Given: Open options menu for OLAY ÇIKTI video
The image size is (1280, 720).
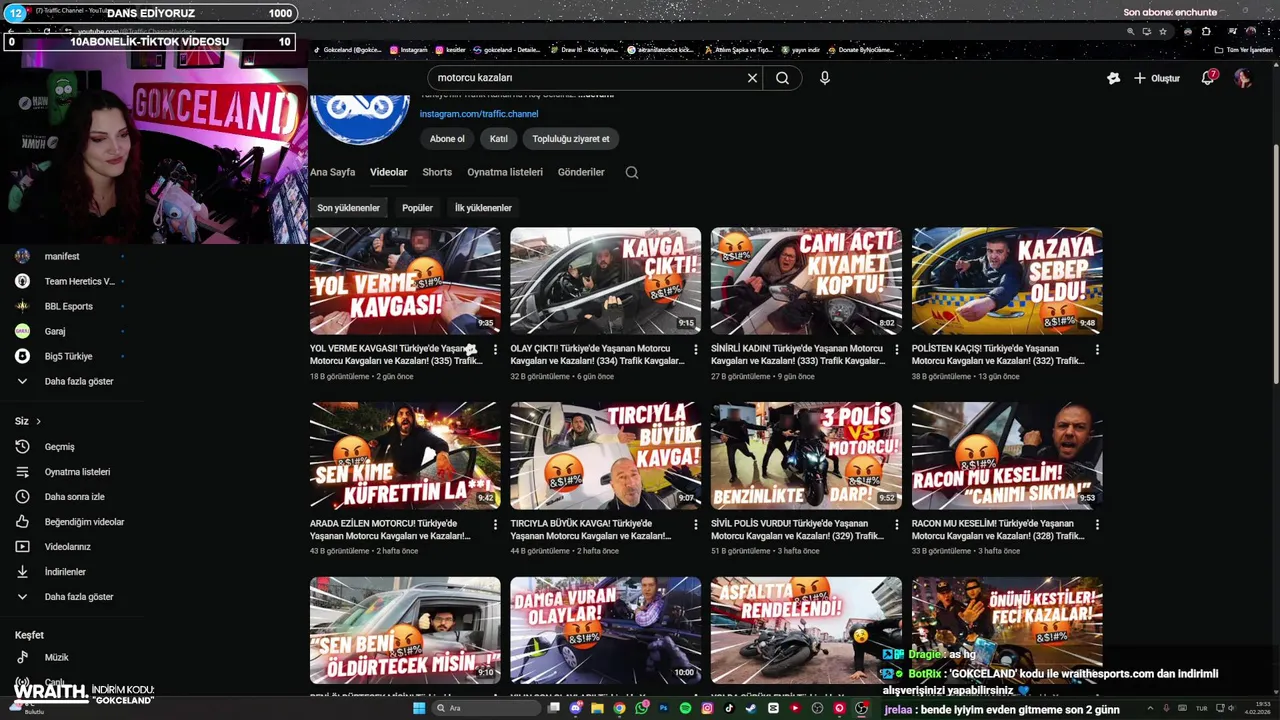Looking at the screenshot, I should (x=696, y=350).
